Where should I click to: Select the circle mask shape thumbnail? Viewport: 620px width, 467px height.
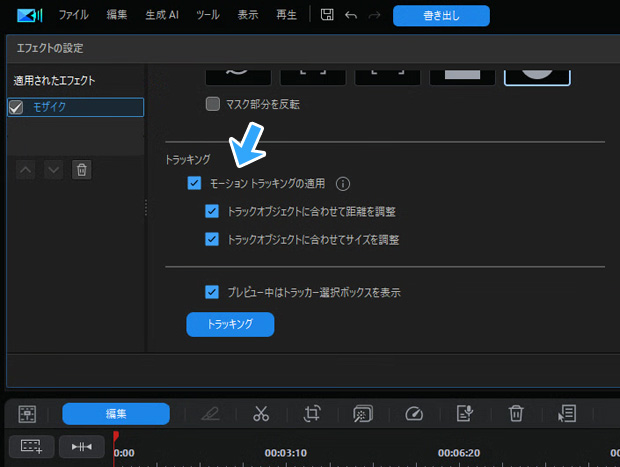[537, 77]
